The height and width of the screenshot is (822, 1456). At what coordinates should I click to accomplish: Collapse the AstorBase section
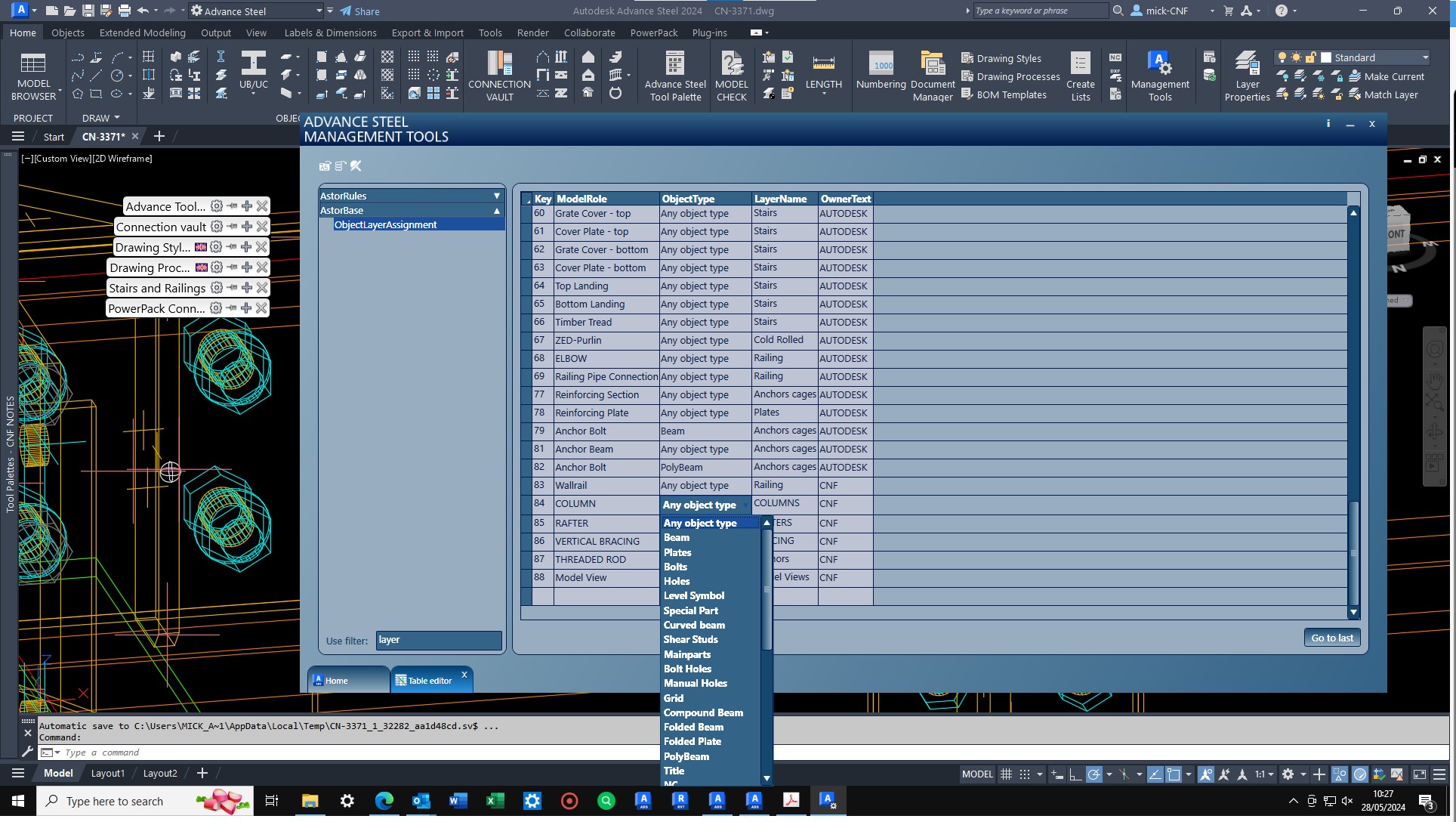pos(496,210)
